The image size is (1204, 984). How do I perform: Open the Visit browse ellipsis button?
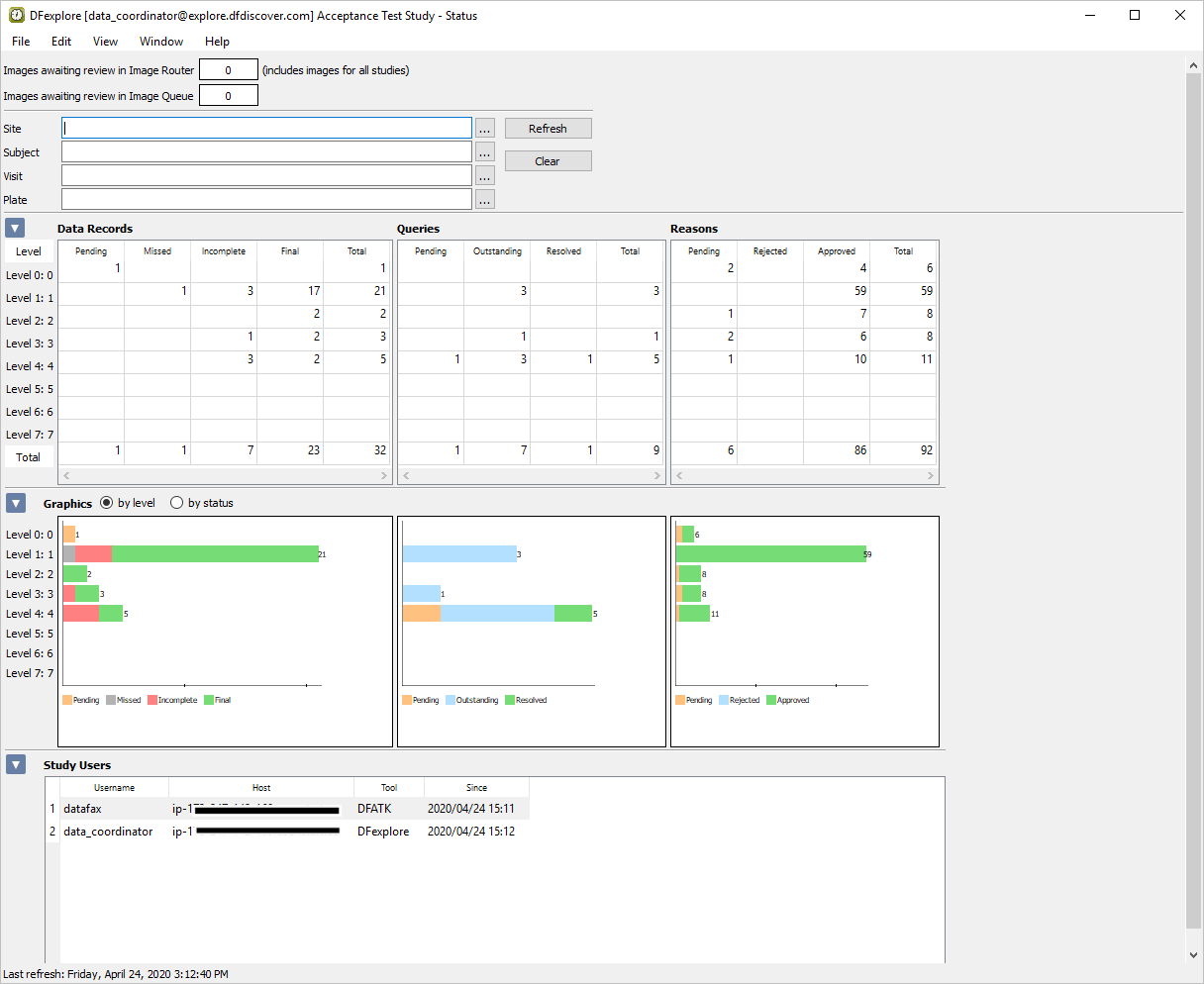click(484, 176)
